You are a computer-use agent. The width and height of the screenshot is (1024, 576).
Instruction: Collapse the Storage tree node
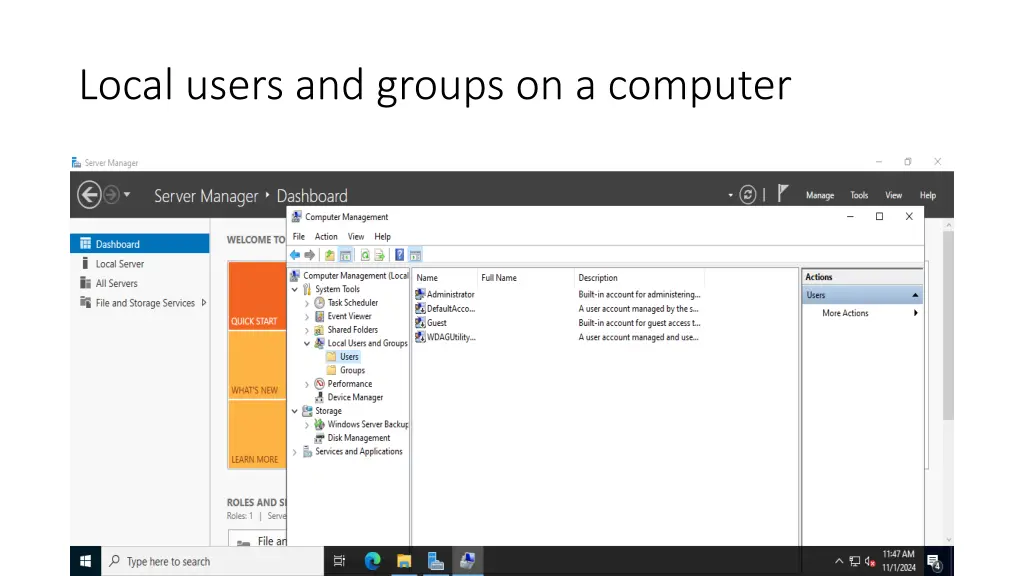tap(295, 411)
